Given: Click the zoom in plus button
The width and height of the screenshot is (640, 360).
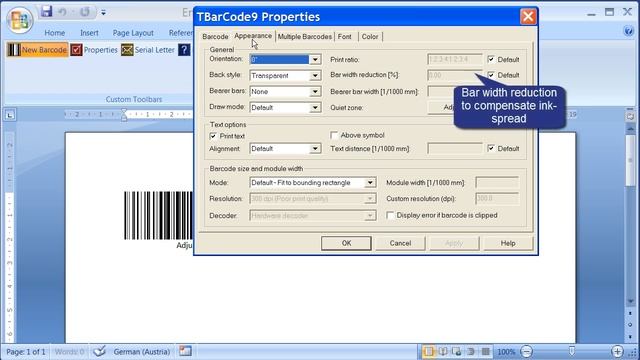Looking at the screenshot, I should (617, 351).
